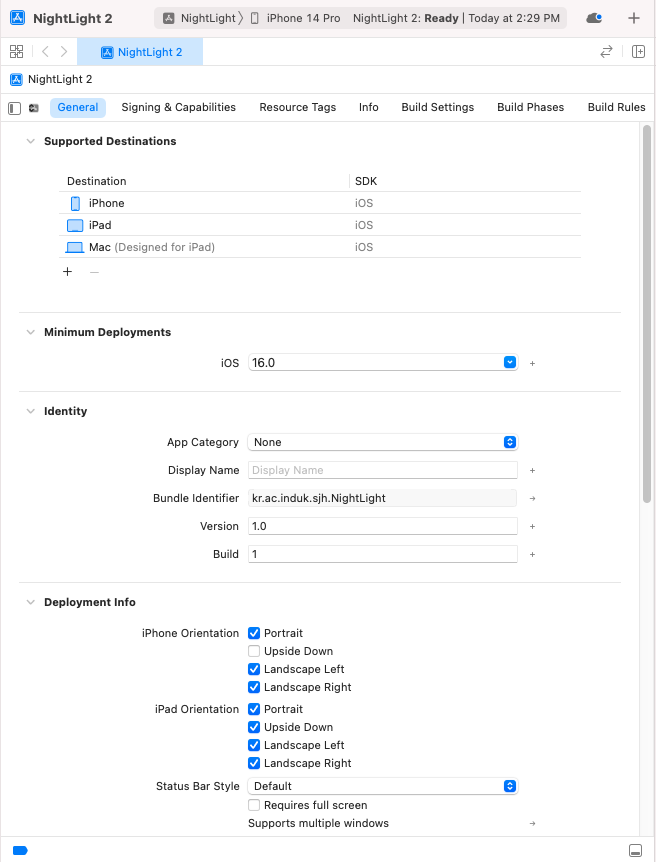
Task: Jump to Bundle Identifier build setting arrow
Action: [532, 499]
